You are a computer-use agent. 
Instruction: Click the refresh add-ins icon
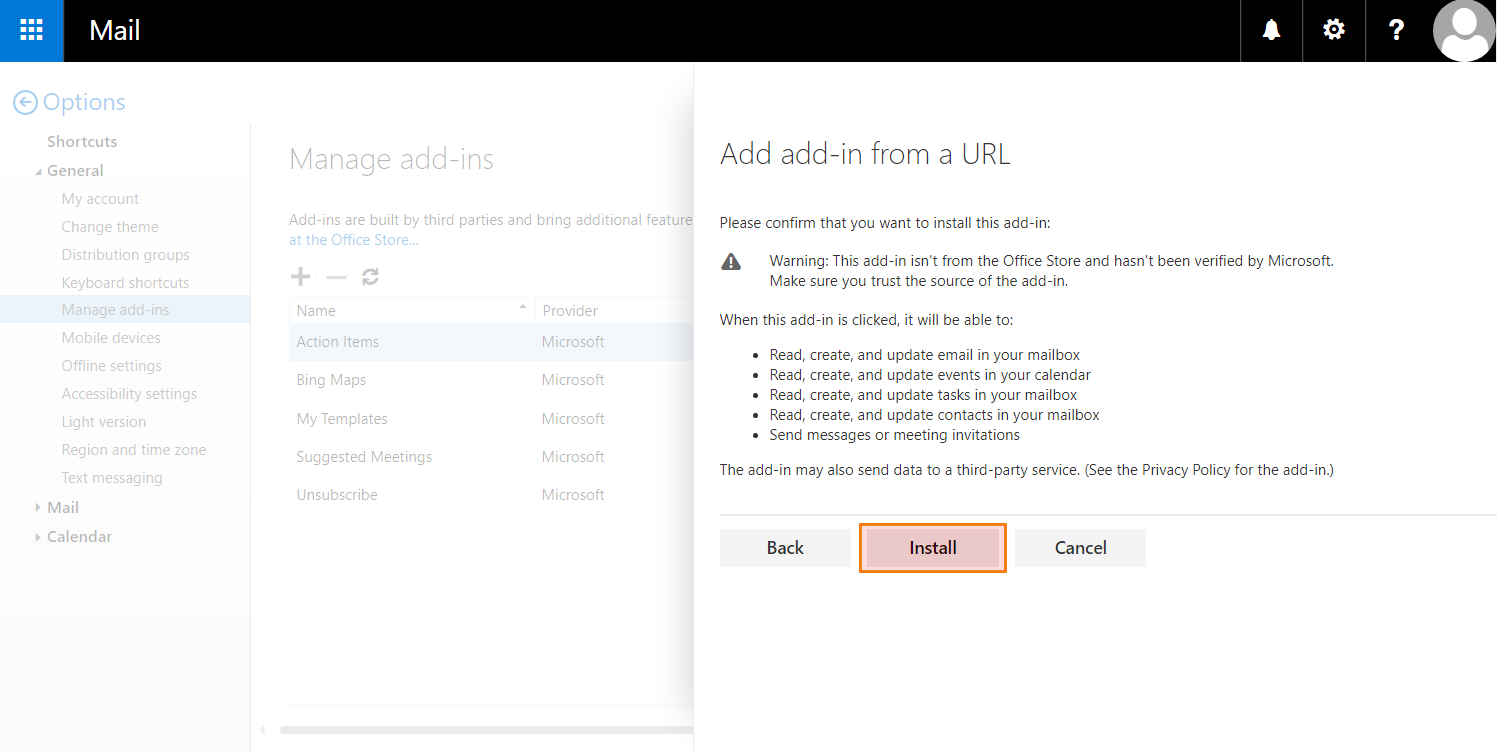[370, 277]
